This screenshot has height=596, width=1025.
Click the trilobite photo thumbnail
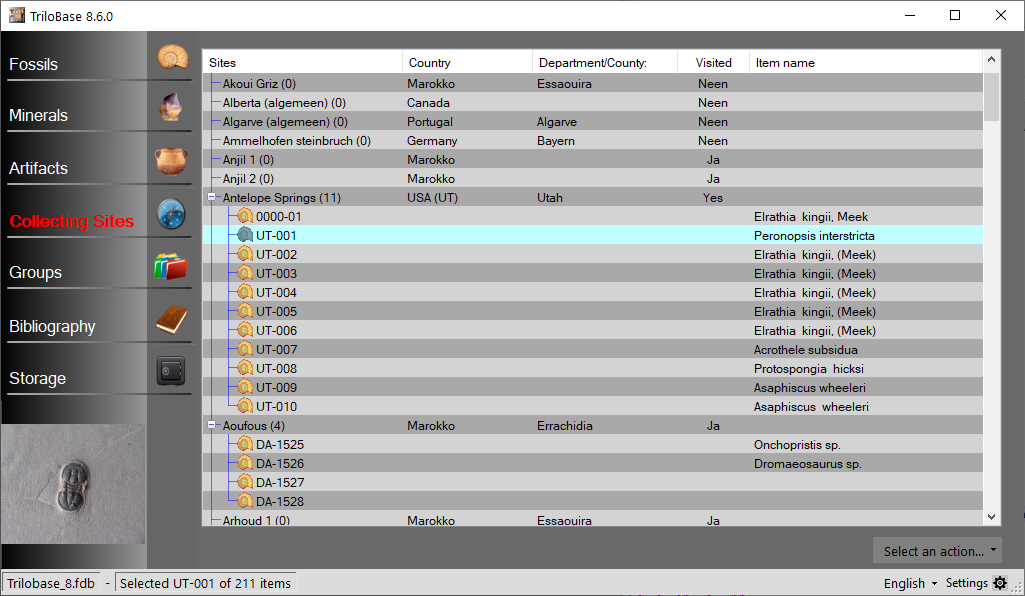73,484
